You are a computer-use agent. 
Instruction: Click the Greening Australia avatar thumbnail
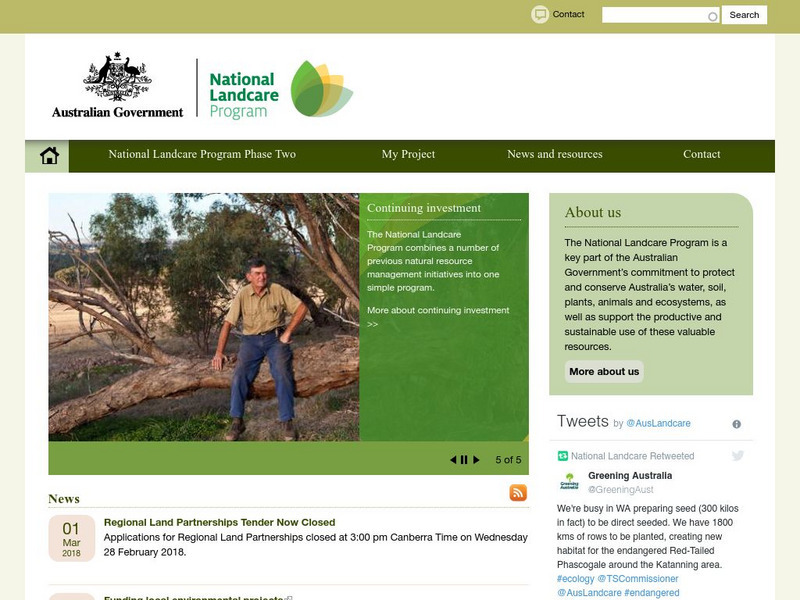[569, 482]
